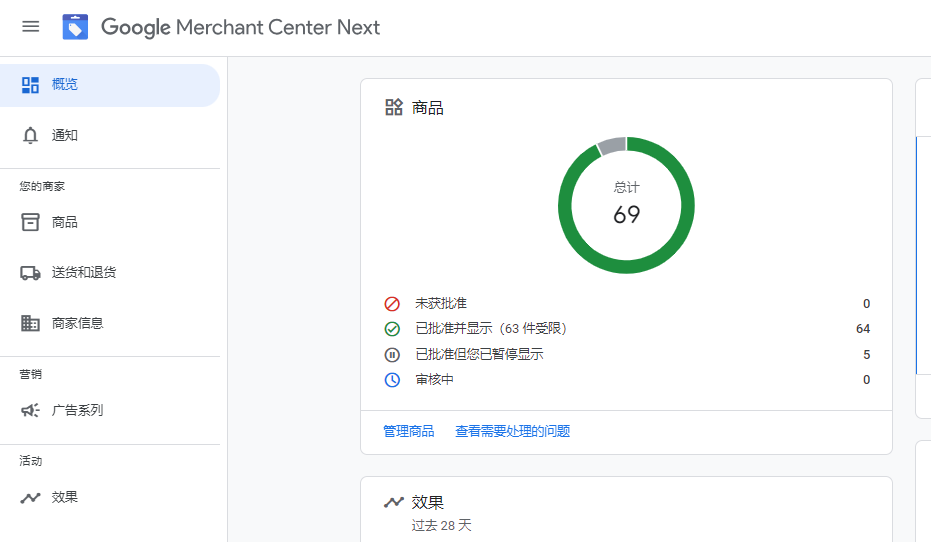
Task: Open the hamburger main menu
Action: click(x=31, y=27)
